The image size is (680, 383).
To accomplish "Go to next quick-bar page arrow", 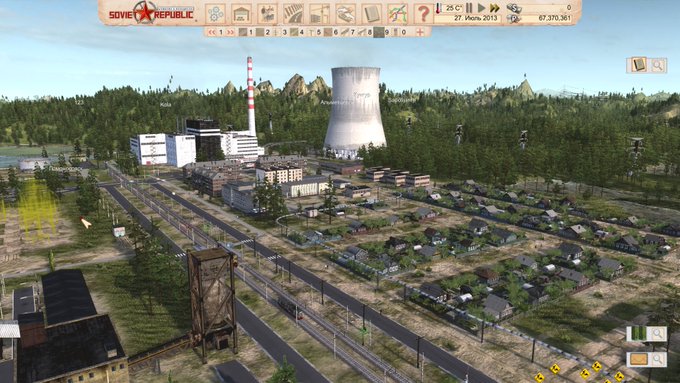I will point(230,32).
